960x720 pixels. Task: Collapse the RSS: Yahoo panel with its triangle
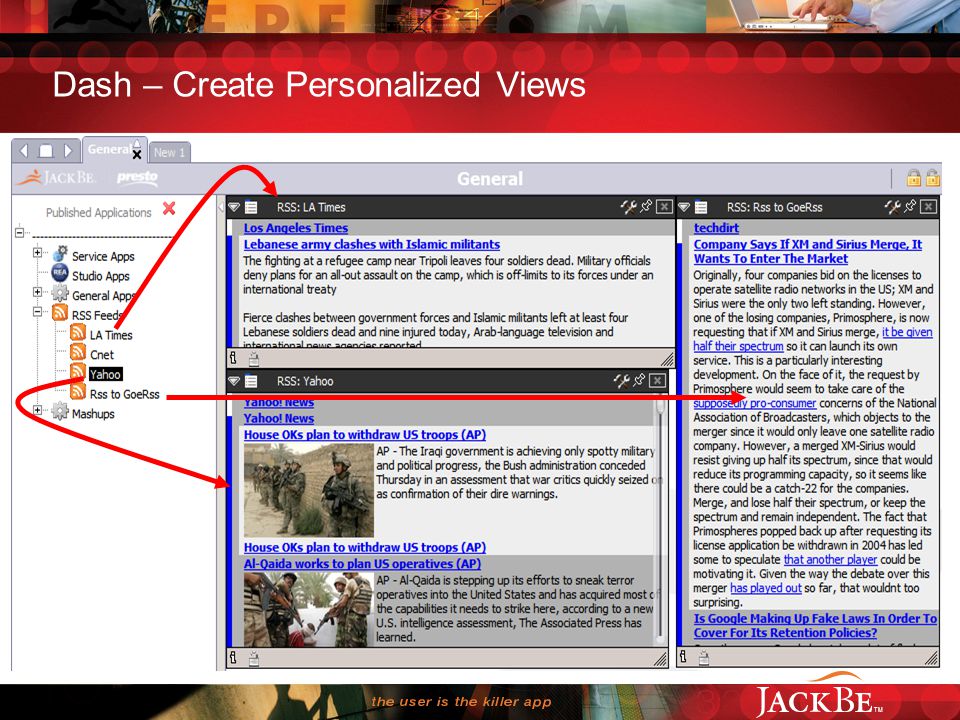pyautogui.click(x=234, y=381)
